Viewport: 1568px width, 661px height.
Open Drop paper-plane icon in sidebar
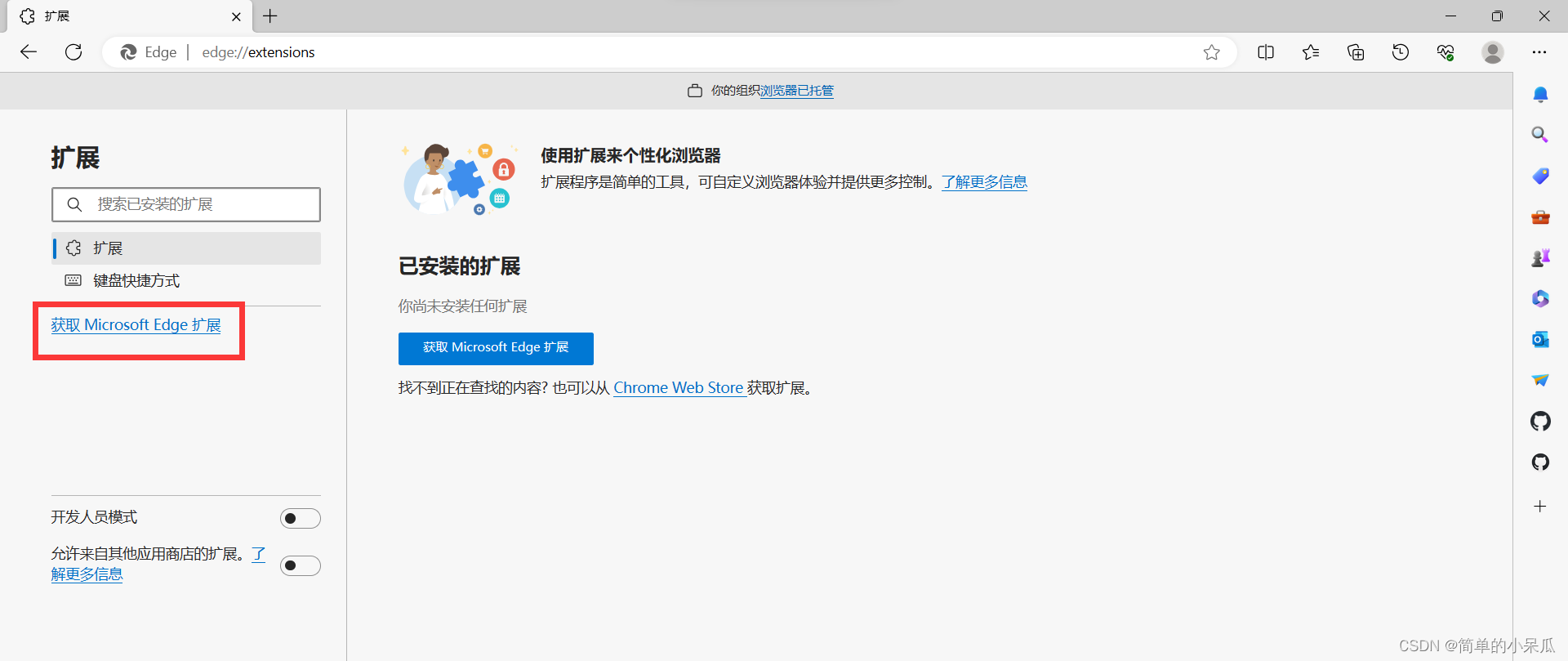pyautogui.click(x=1540, y=380)
